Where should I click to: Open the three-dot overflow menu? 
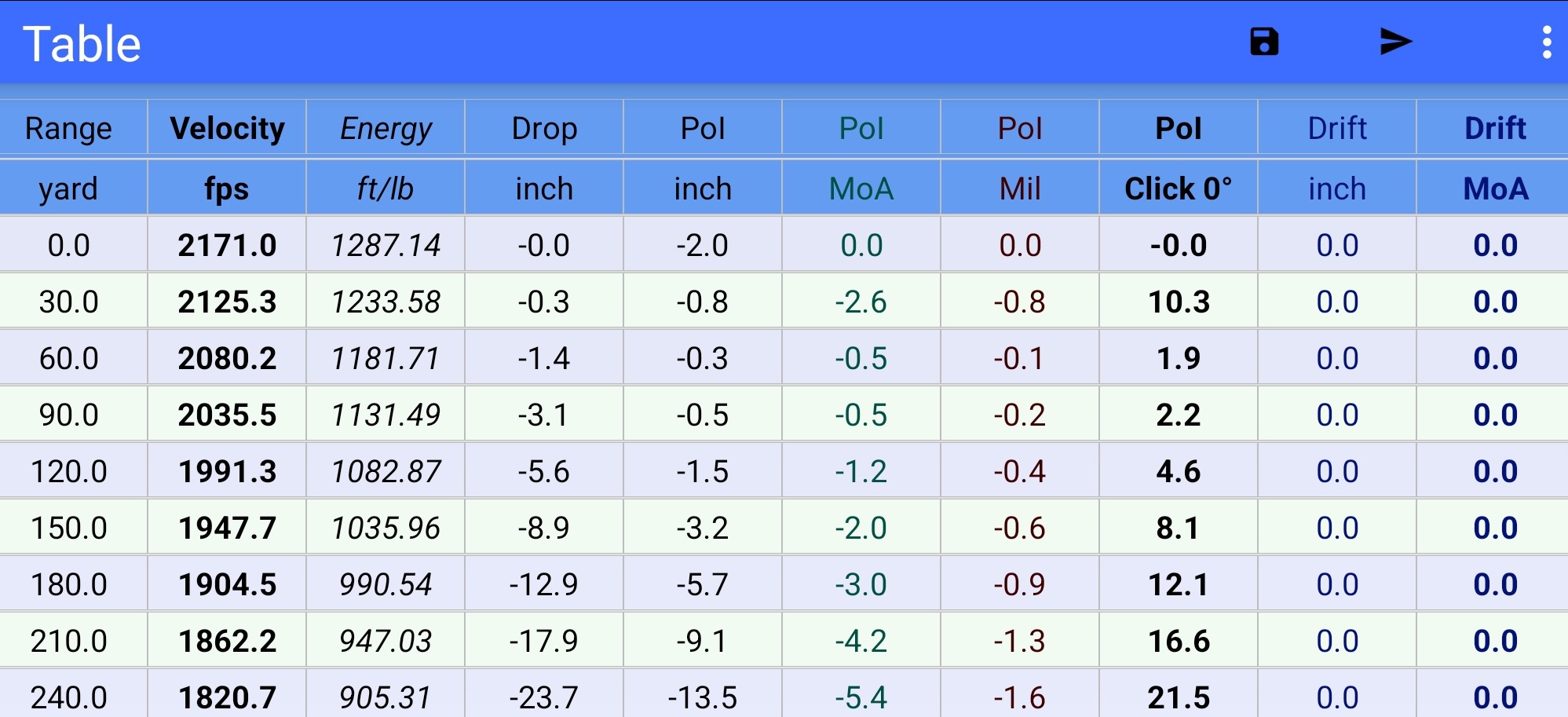coord(1546,42)
